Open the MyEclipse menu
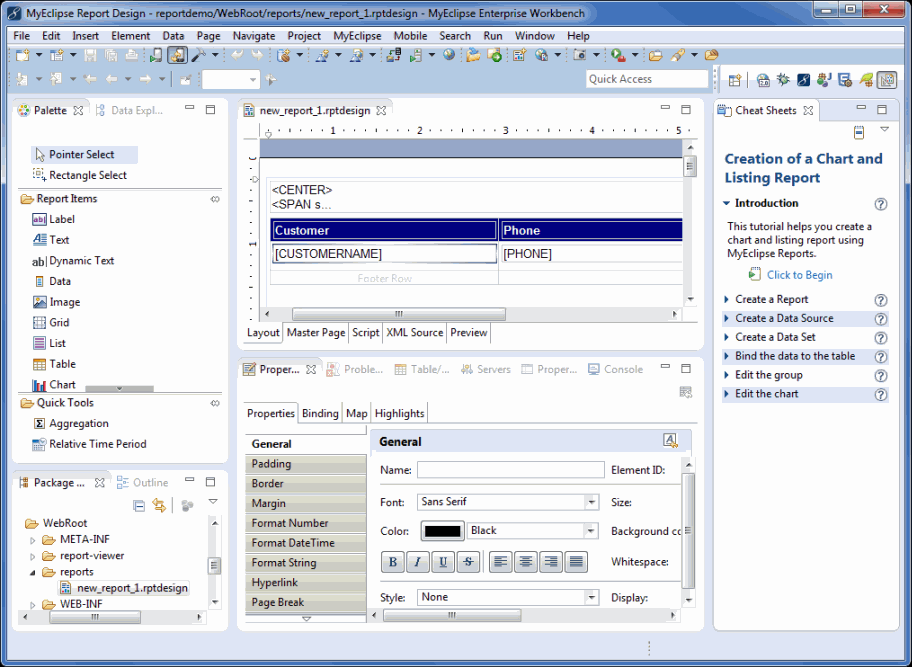The image size is (912, 667). pyautogui.click(x=356, y=36)
